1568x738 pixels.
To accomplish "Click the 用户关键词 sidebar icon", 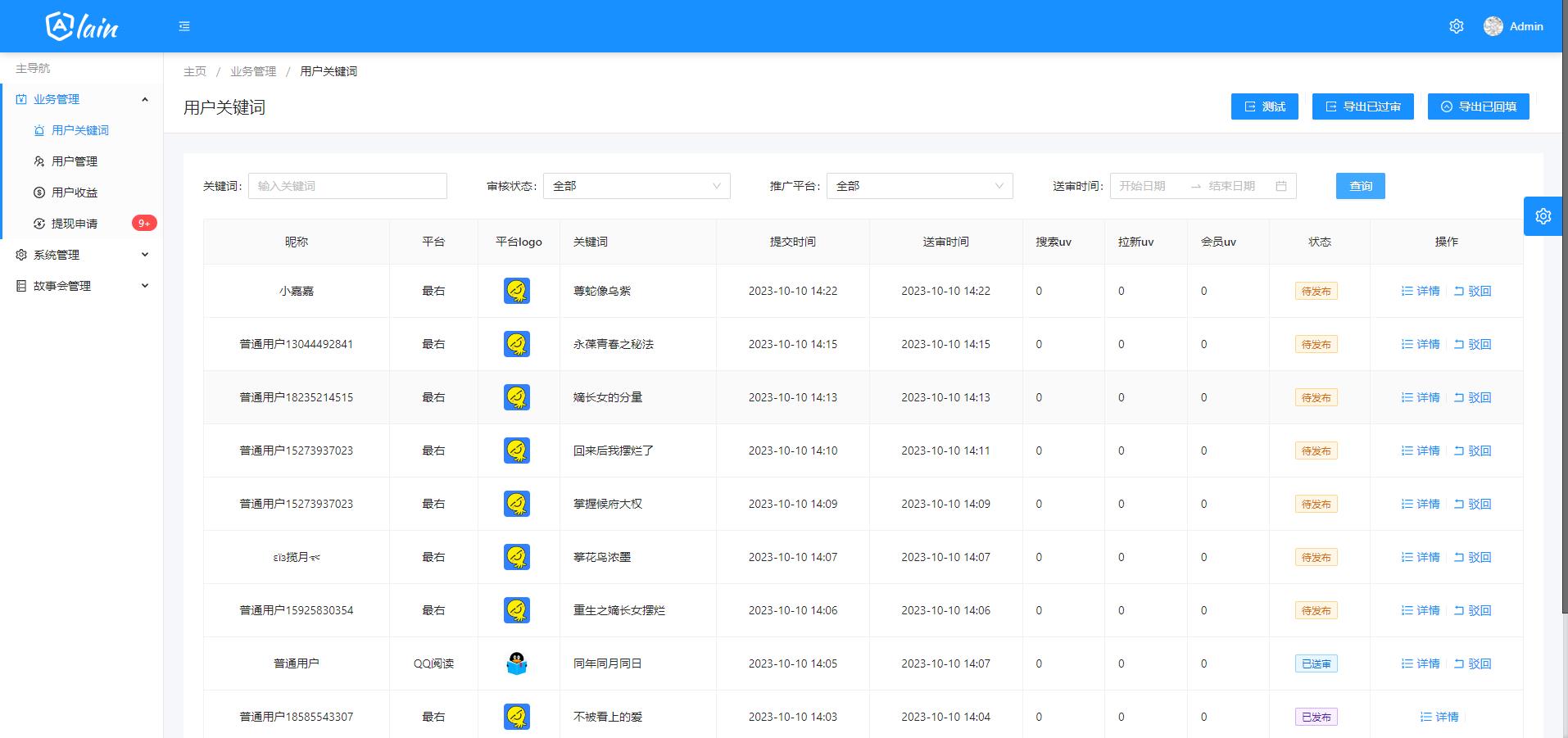I will (39, 130).
